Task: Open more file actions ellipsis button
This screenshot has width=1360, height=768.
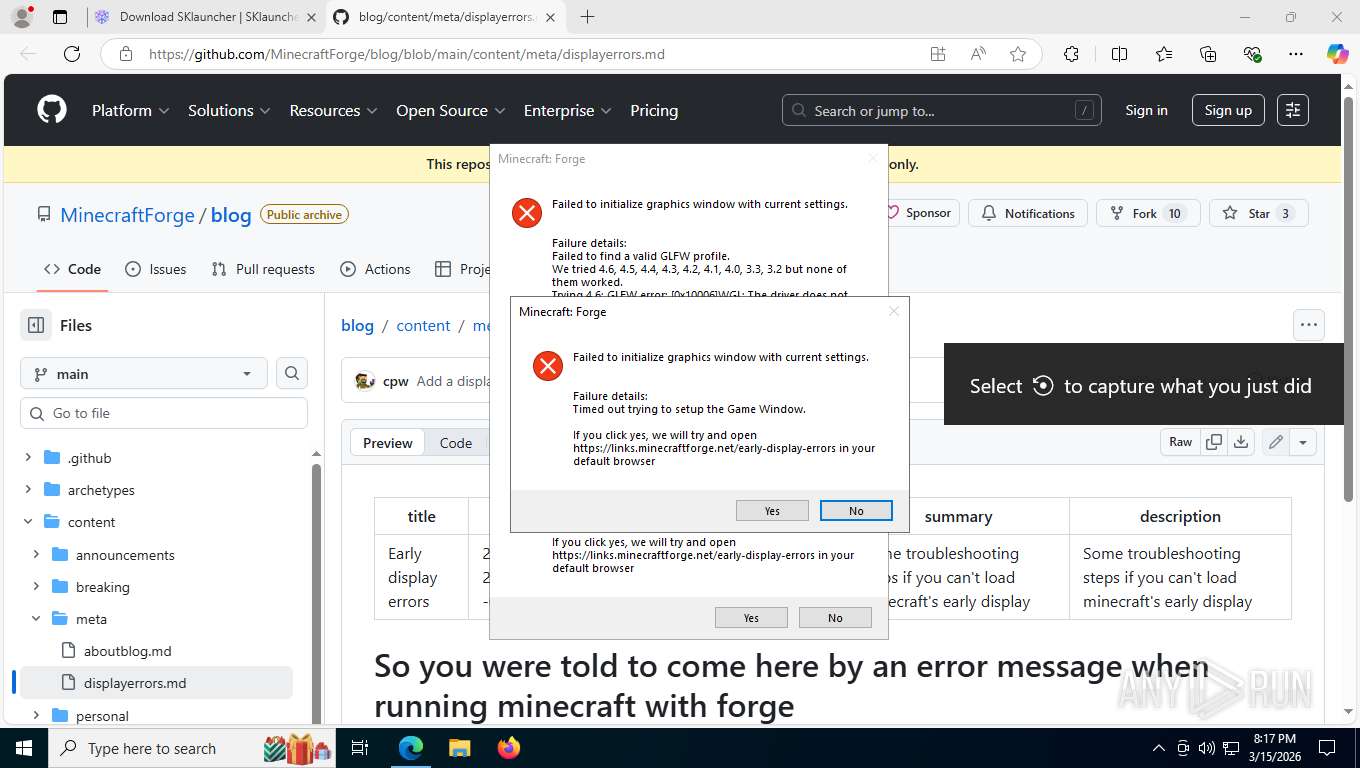Action: point(1308,324)
